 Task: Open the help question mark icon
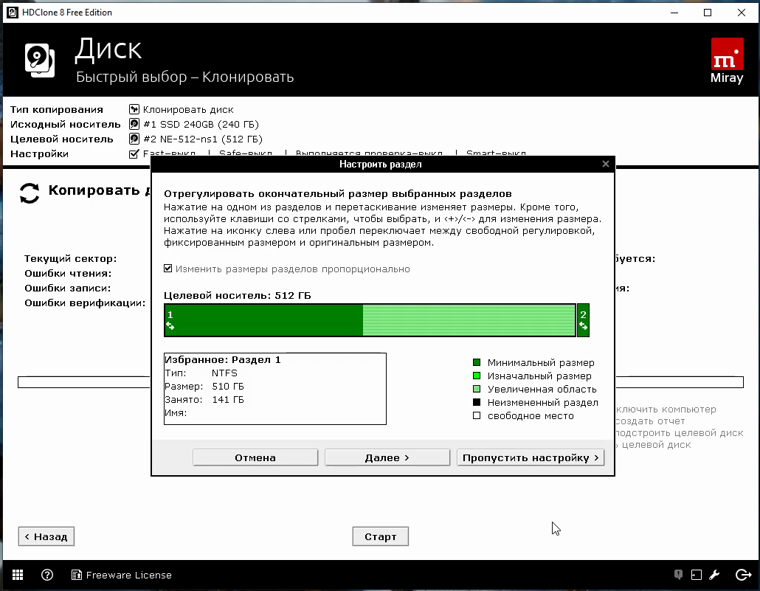pyautogui.click(x=47, y=575)
